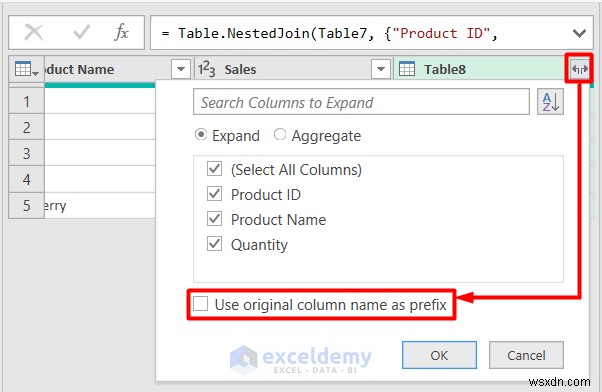Viewport: 602px width, 392px height.
Task: Enable Use original column name as prefix
Action: 200,304
